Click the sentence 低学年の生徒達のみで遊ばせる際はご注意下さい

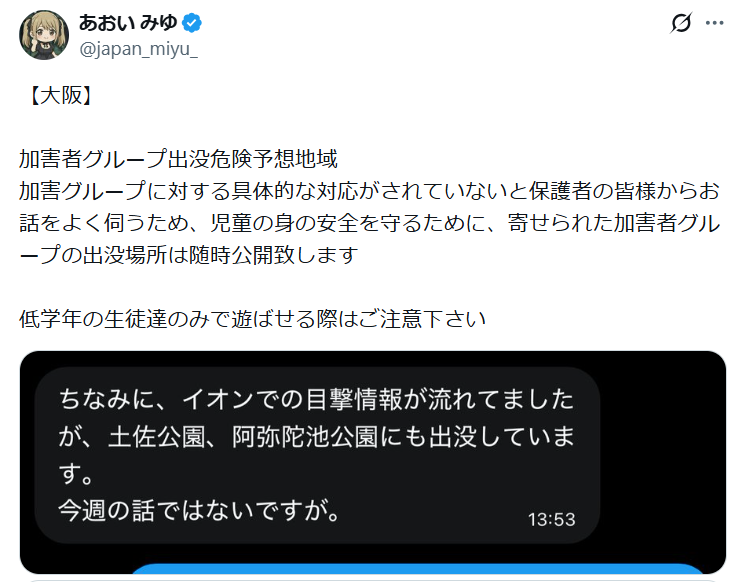pyautogui.click(x=252, y=319)
